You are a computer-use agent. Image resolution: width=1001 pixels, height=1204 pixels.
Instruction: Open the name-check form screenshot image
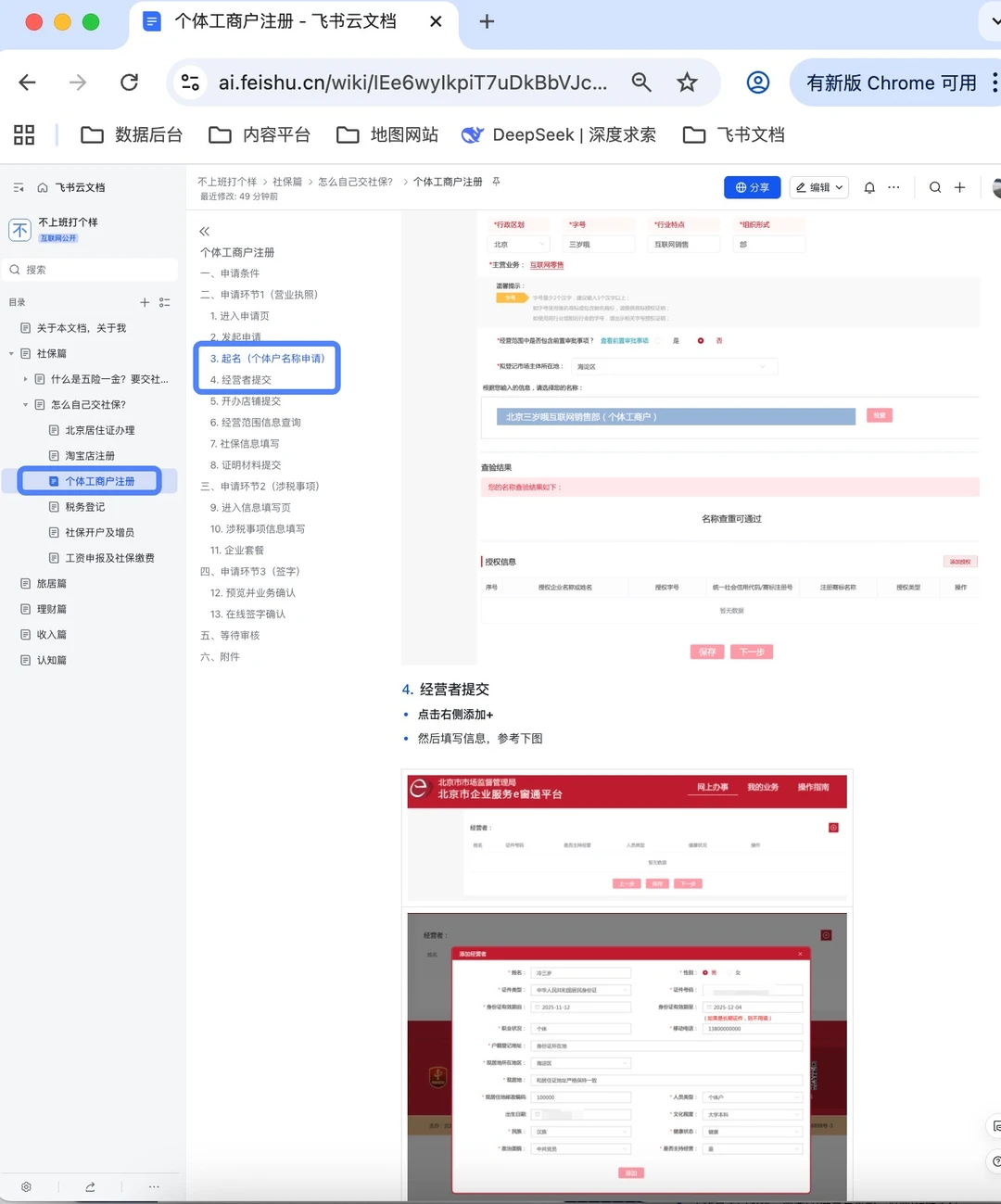pos(691,437)
